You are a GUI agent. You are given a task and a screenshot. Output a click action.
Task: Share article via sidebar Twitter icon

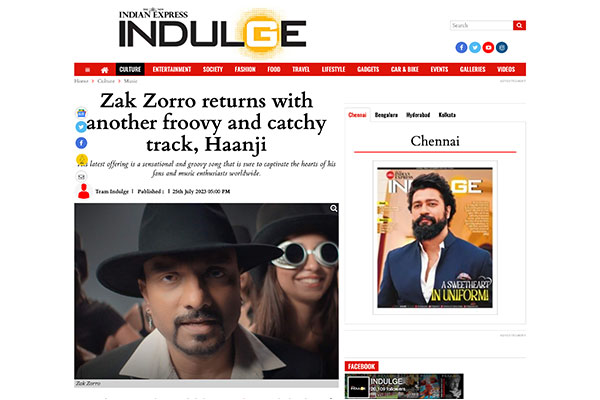81,127
